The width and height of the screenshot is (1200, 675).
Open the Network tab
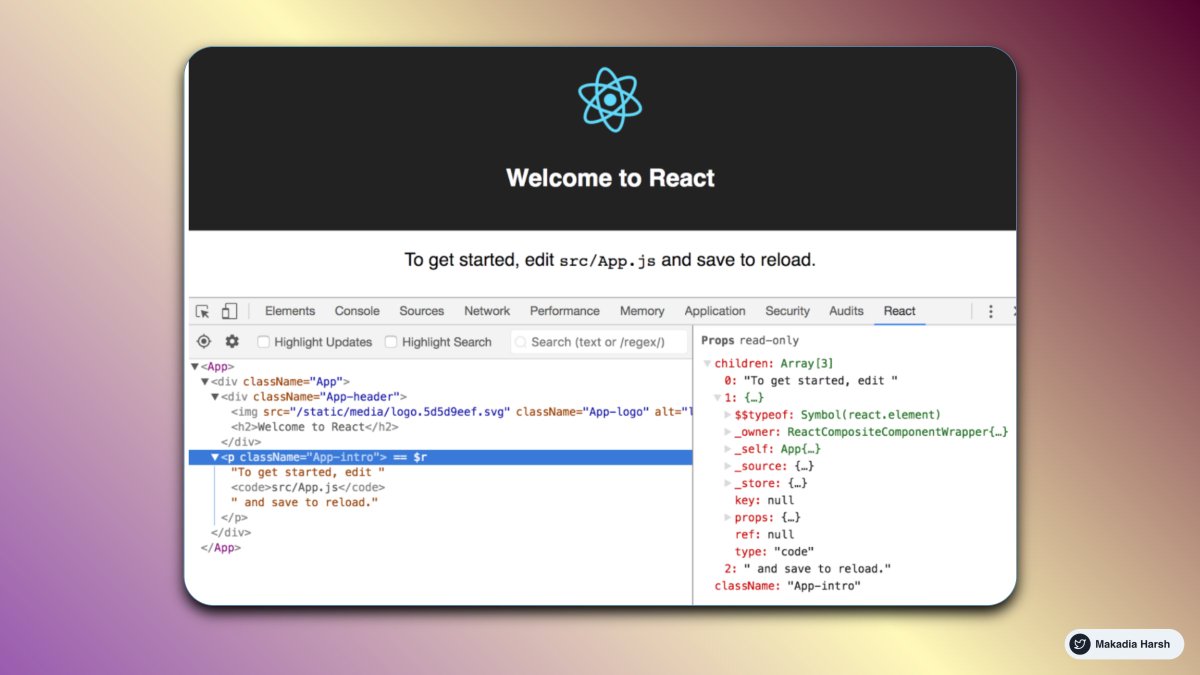click(487, 311)
